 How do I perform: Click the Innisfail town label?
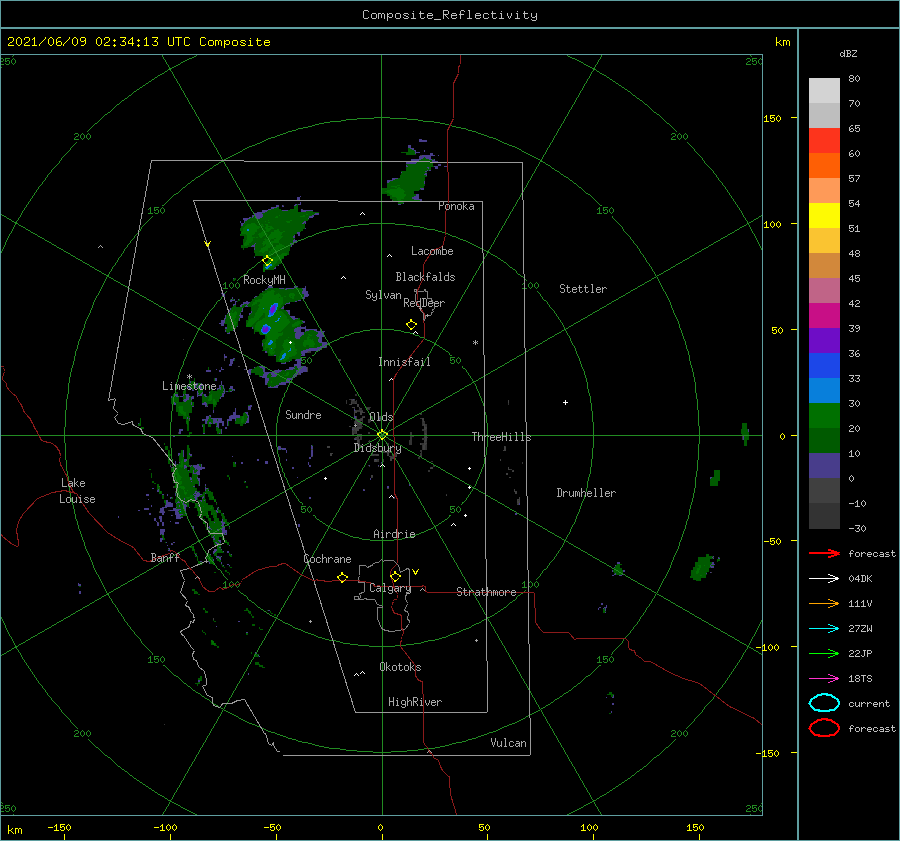[x=404, y=362]
